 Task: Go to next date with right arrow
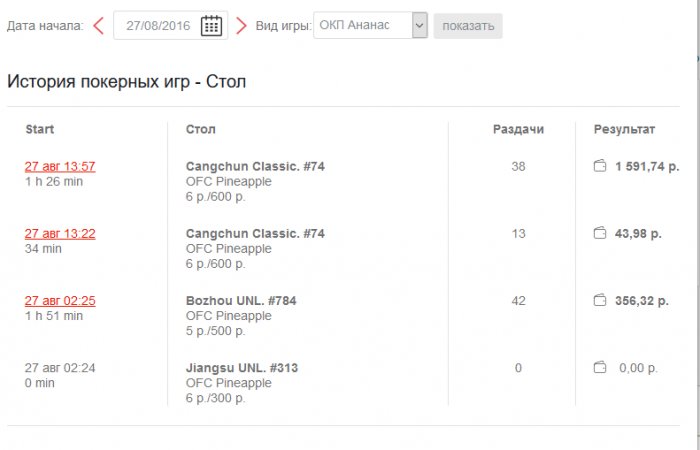pyautogui.click(x=241, y=26)
